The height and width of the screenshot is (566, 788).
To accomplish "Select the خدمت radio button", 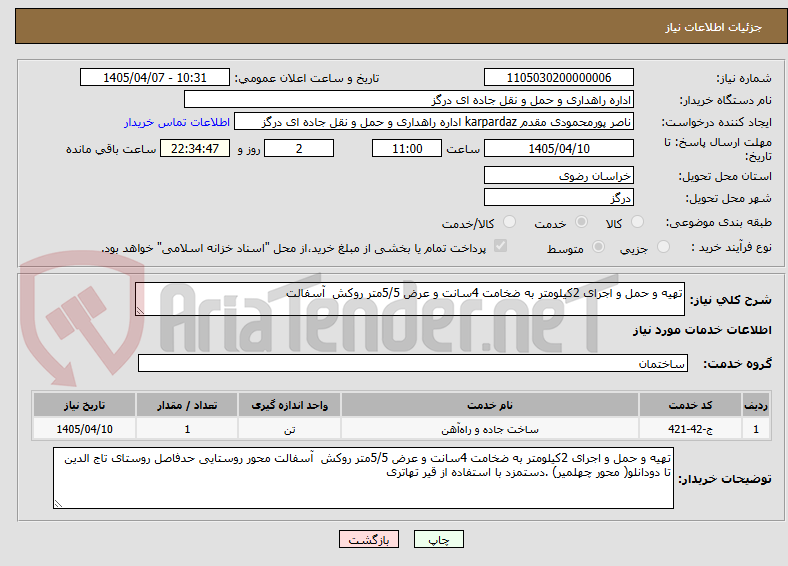I will coord(581,222).
